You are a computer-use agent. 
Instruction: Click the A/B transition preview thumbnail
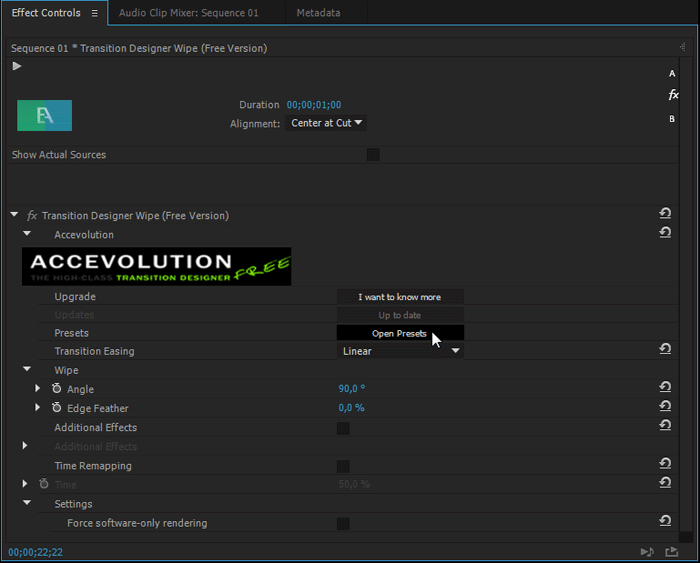pyautogui.click(x=45, y=116)
